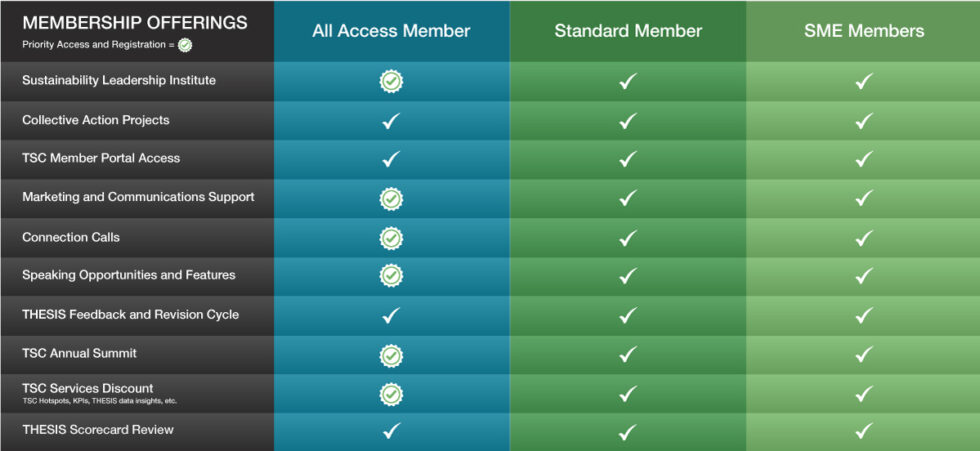Select the Standard Member column header

click(628, 31)
